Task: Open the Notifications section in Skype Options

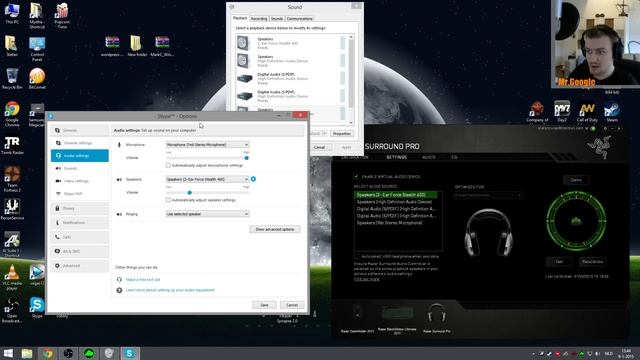Action: (x=80, y=222)
